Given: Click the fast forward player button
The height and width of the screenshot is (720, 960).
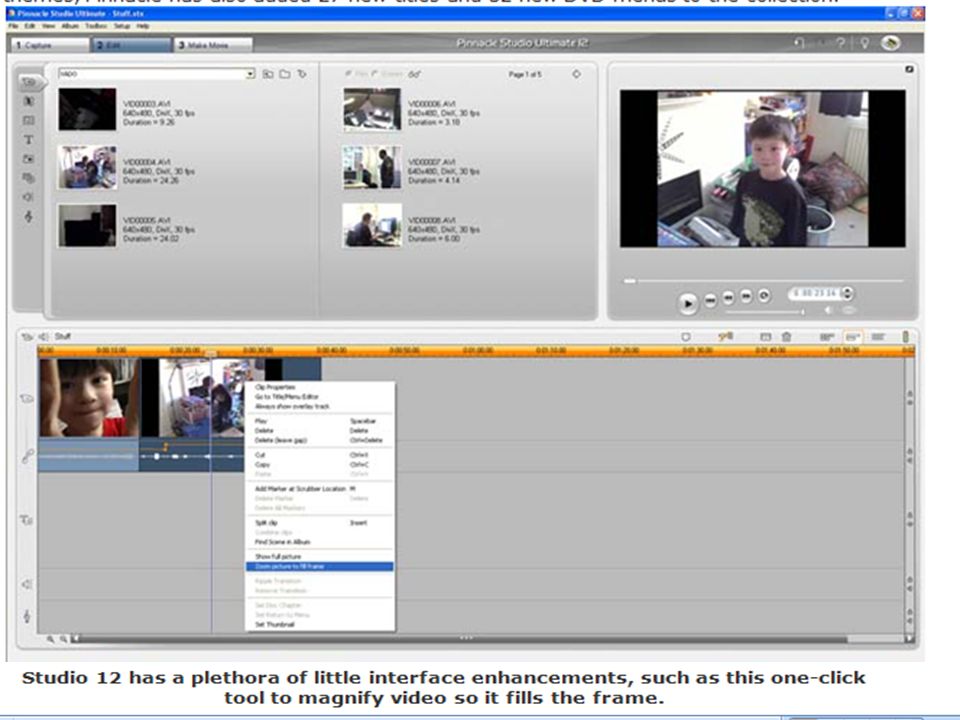Looking at the screenshot, I should (746, 296).
